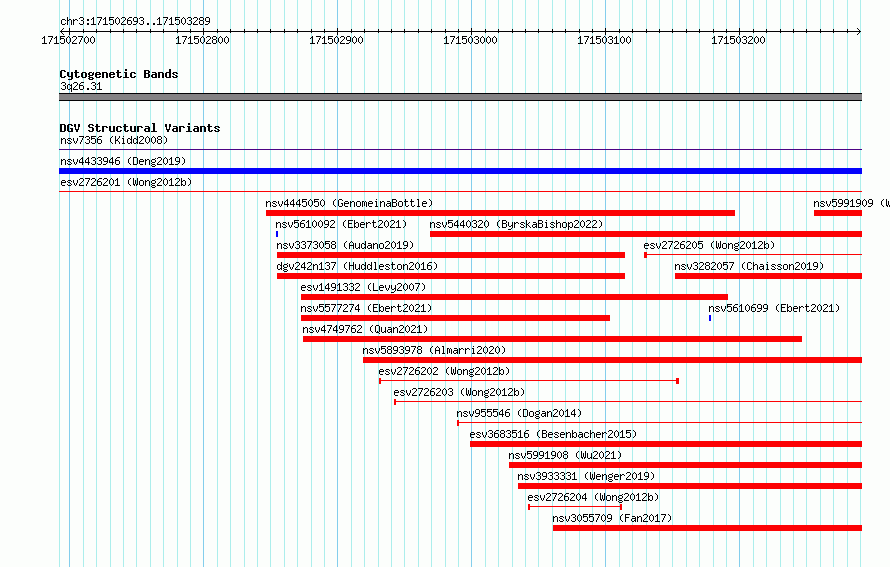Open esv2726203 (Wong2012b) label
Image resolution: width=890 pixels, height=567 pixels.
(x=459, y=392)
